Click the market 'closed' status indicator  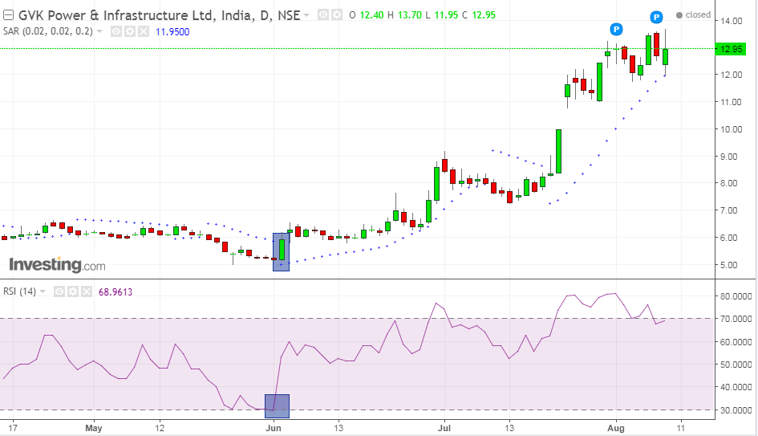coord(693,15)
